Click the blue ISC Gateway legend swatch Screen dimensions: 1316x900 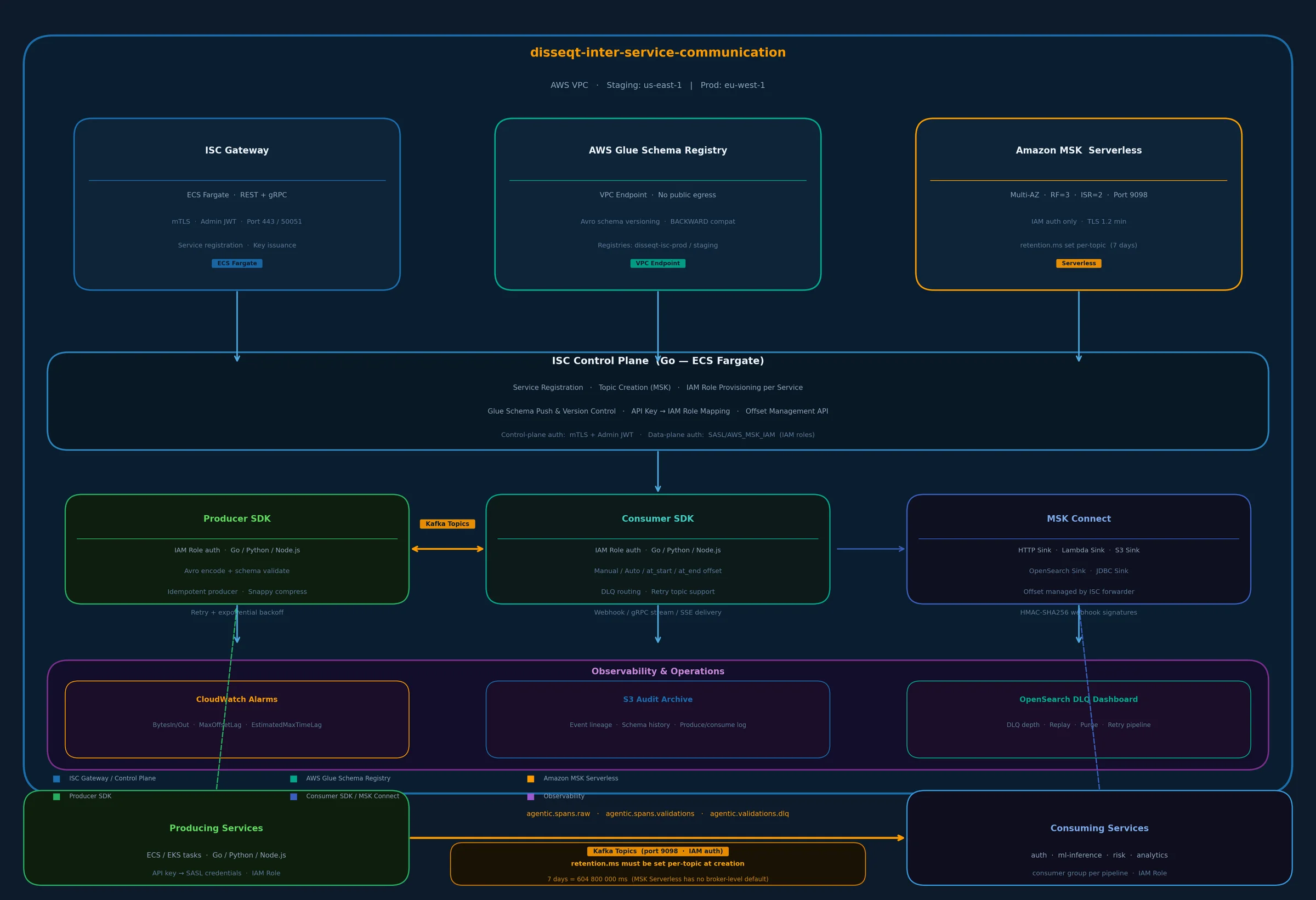pos(56,779)
